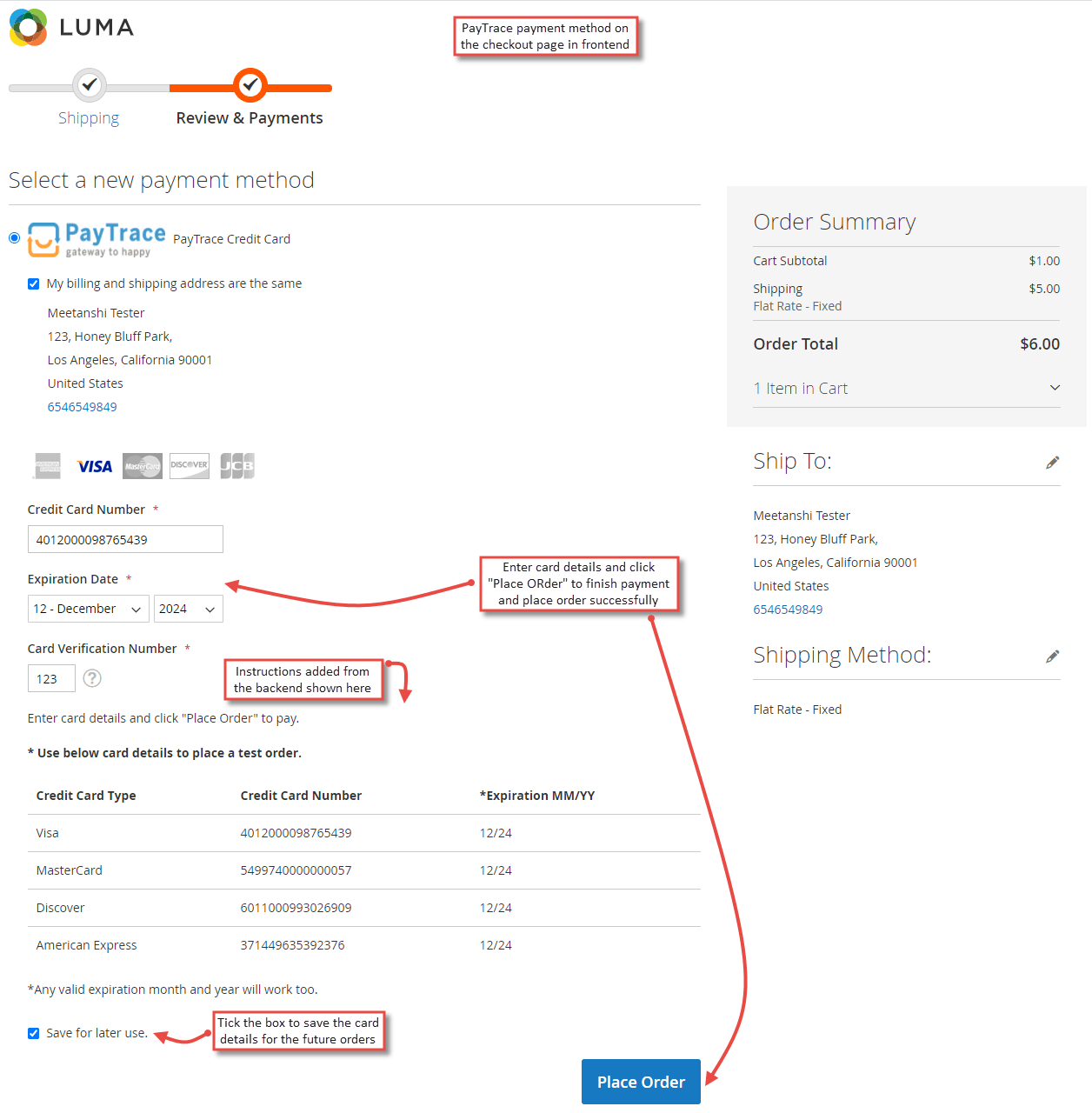Go to the Shipping step

tap(89, 118)
